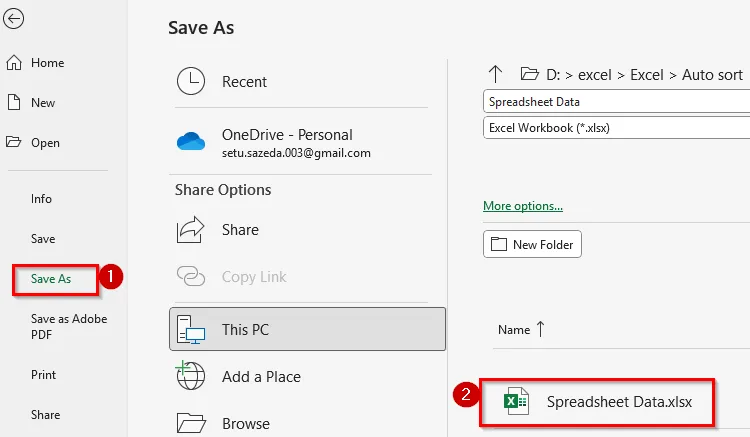Choose the Recent location
This screenshot has width=750, height=437.
244,82
